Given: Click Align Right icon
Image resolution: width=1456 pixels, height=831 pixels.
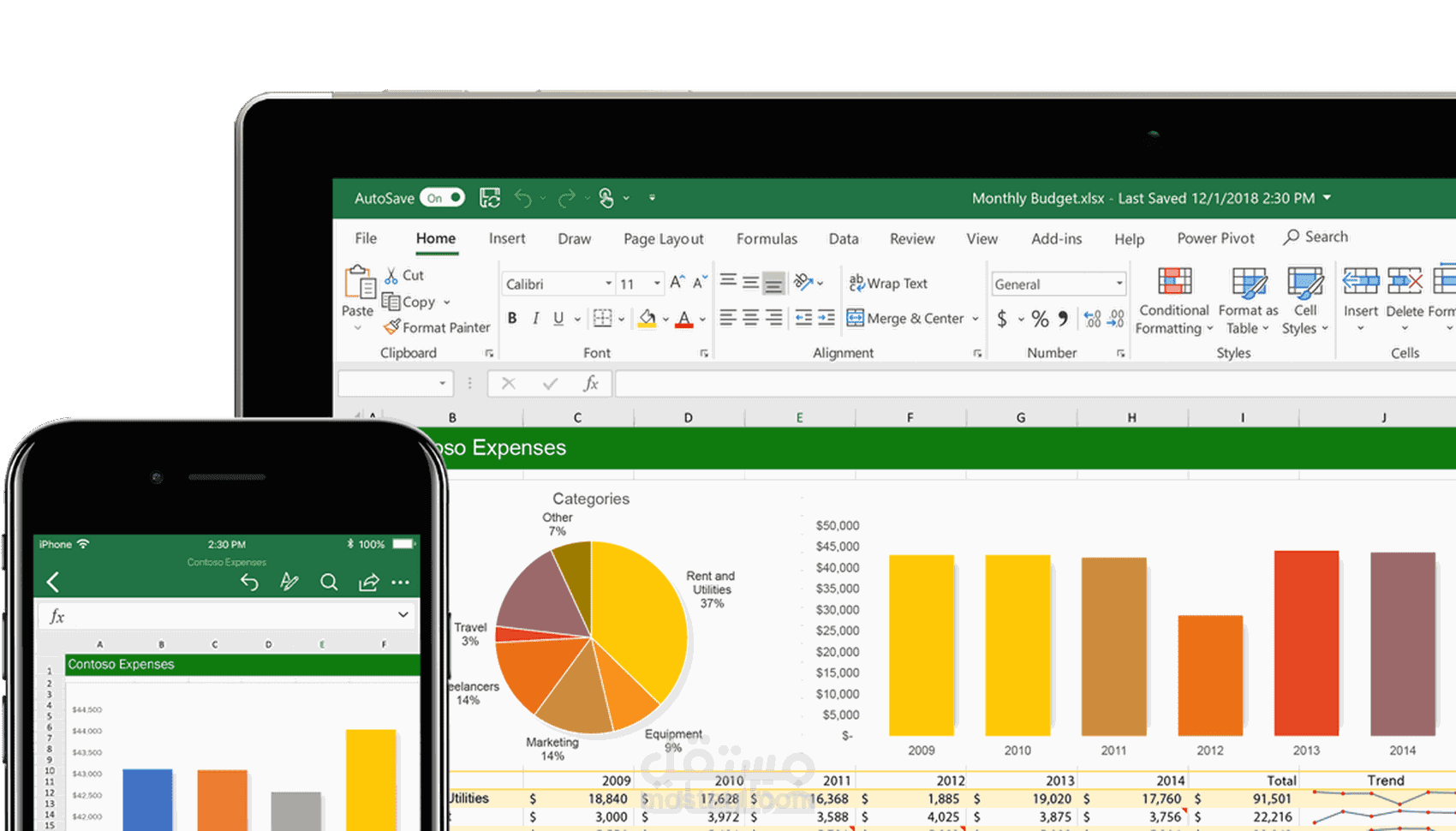Looking at the screenshot, I should pyautogui.click(x=773, y=319).
